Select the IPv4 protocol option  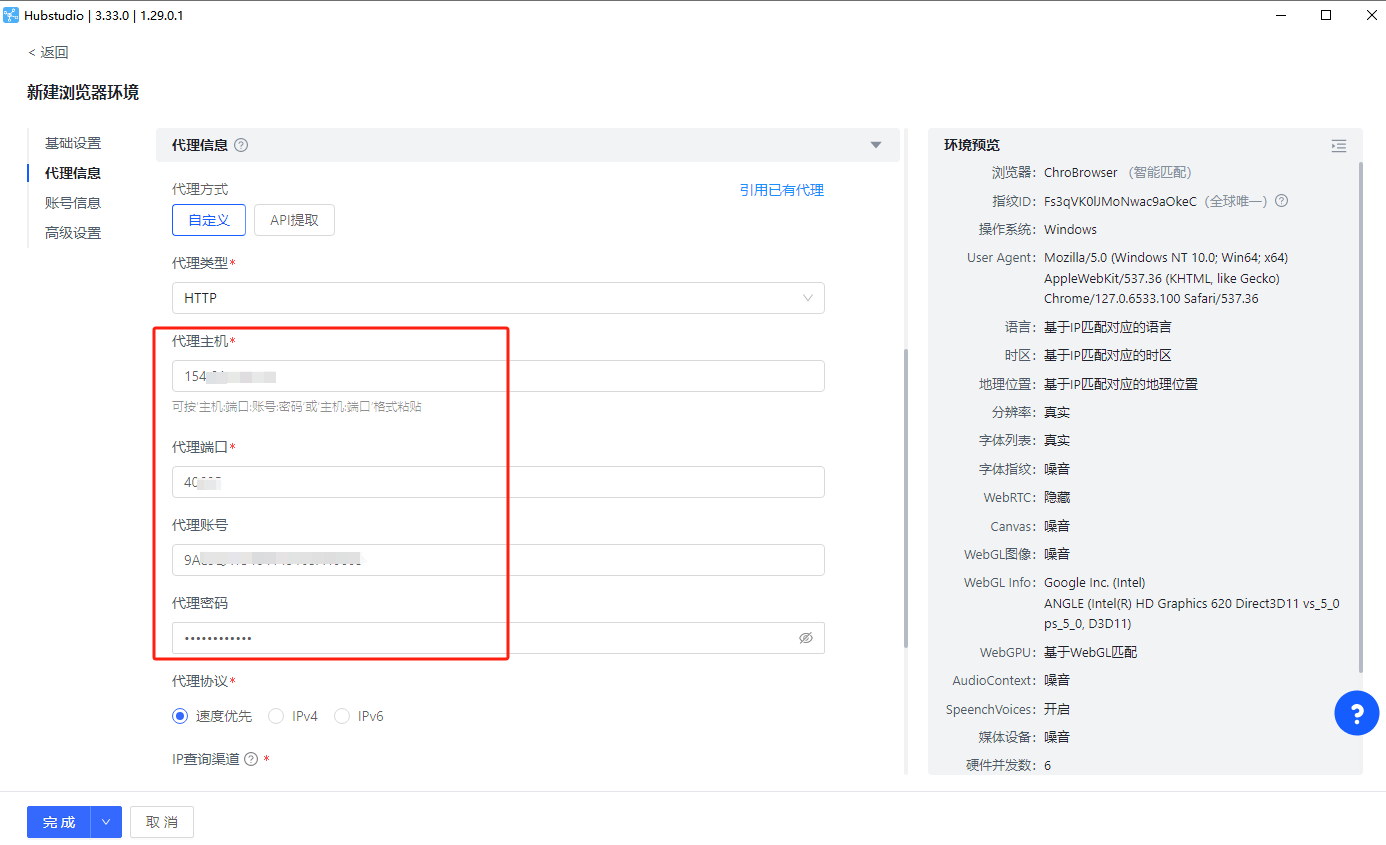[276, 716]
